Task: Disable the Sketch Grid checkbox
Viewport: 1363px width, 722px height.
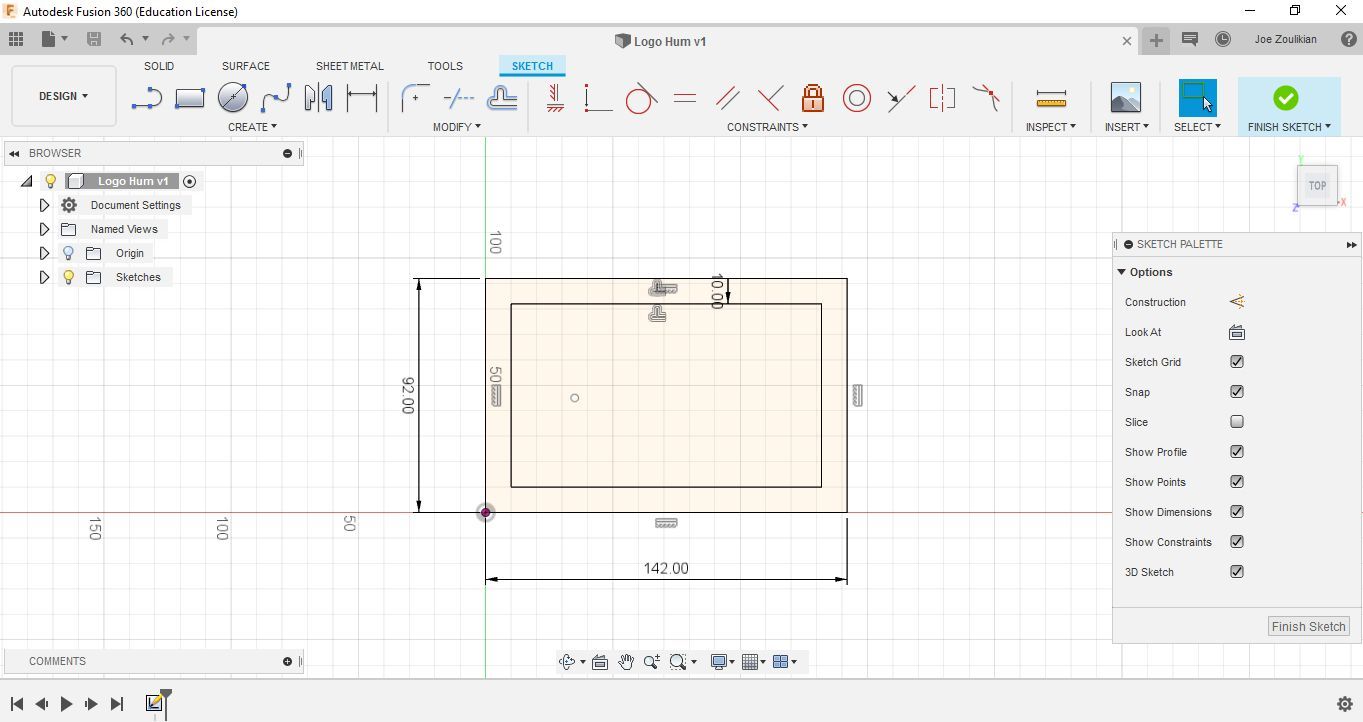Action: [1237, 362]
